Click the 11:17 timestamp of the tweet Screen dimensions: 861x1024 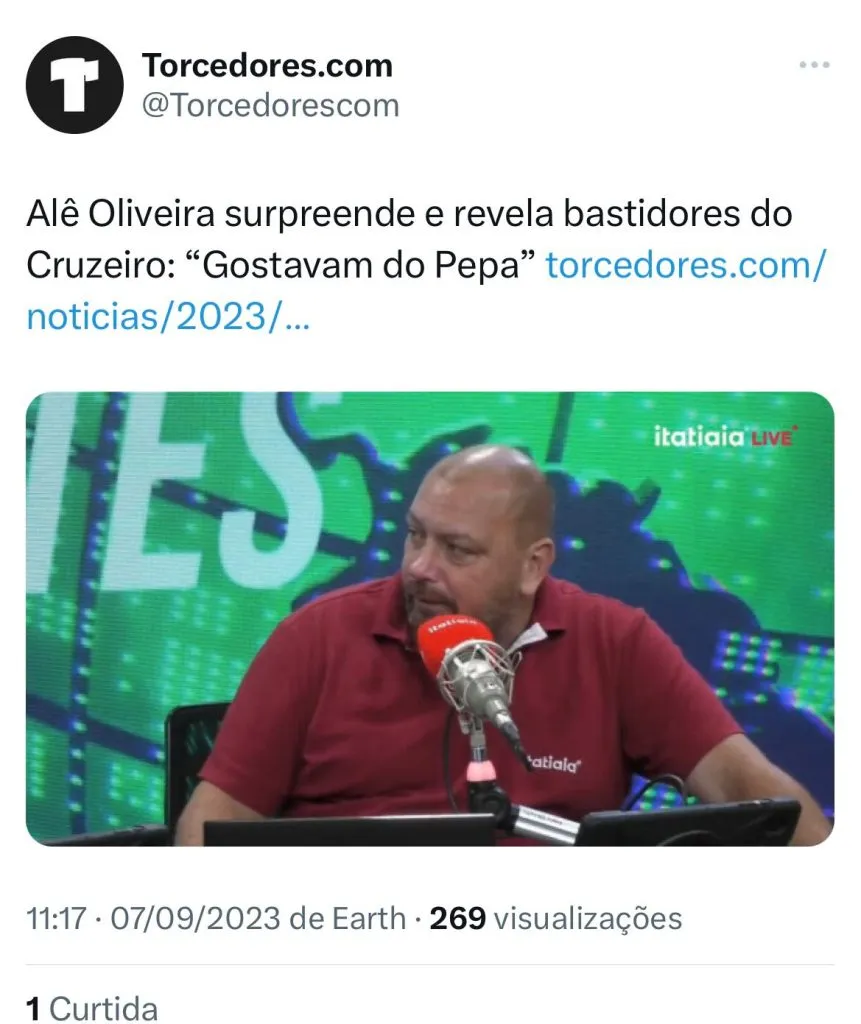[x=56, y=918]
